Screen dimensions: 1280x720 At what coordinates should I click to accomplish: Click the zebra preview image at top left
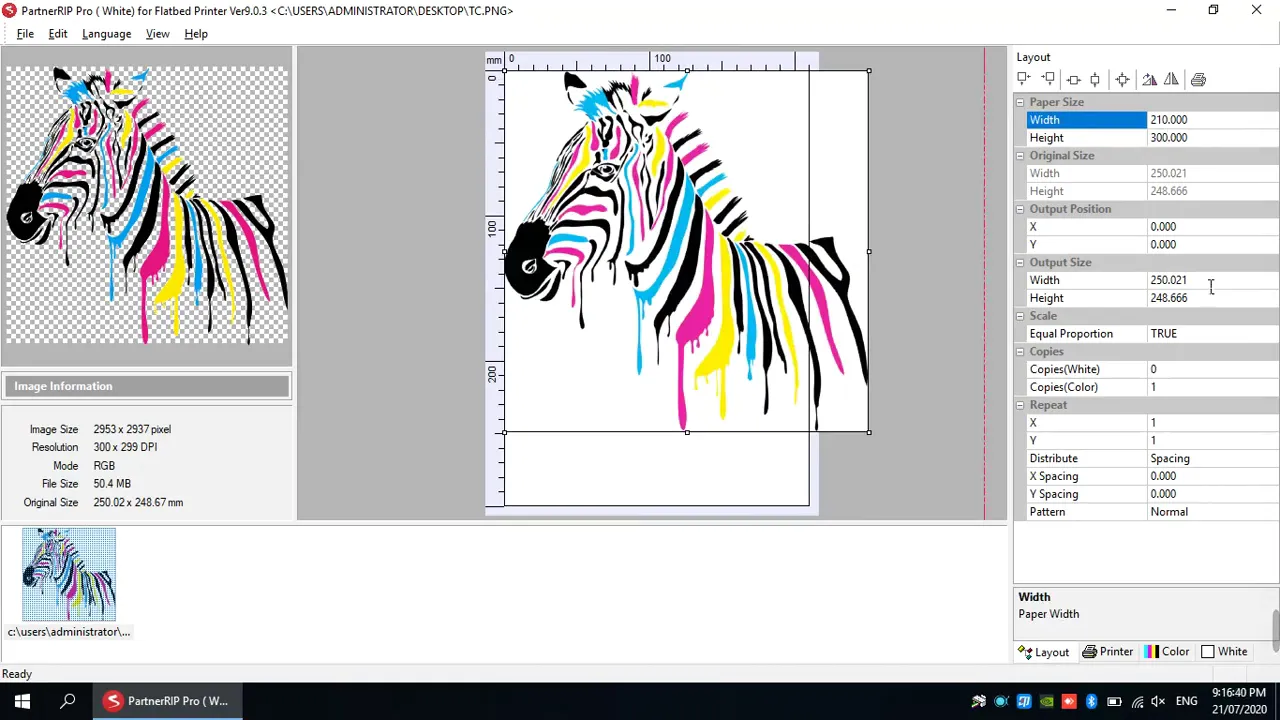(x=147, y=206)
